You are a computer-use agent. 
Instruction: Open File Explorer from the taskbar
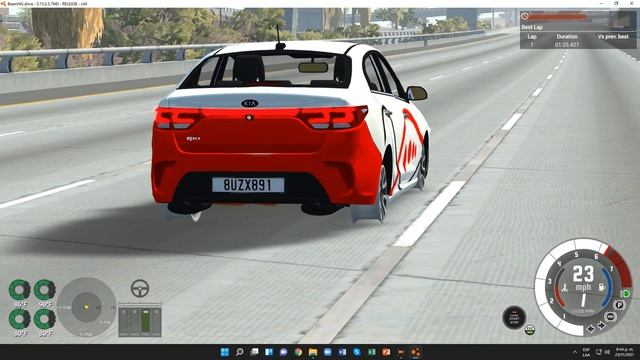[x=313, y=352]
